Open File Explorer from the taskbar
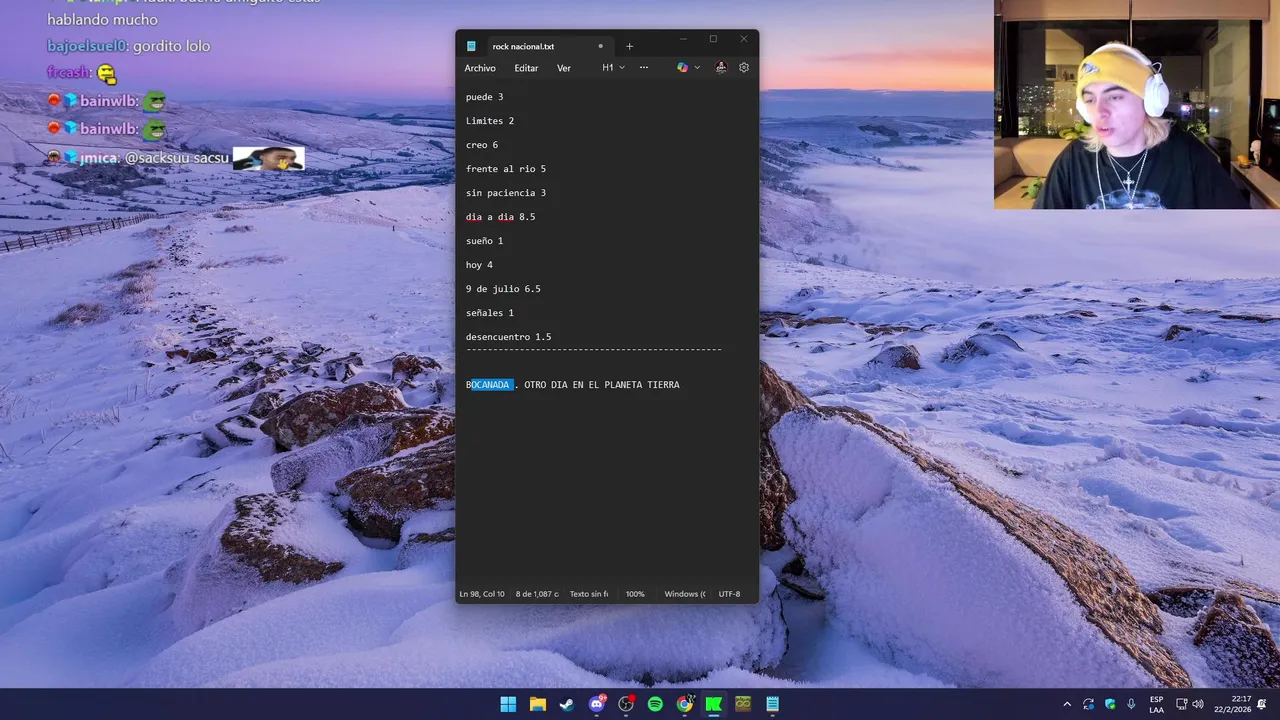Image resolution: width=1280 pixels, height=720 pixels. [x=537, y=704]
